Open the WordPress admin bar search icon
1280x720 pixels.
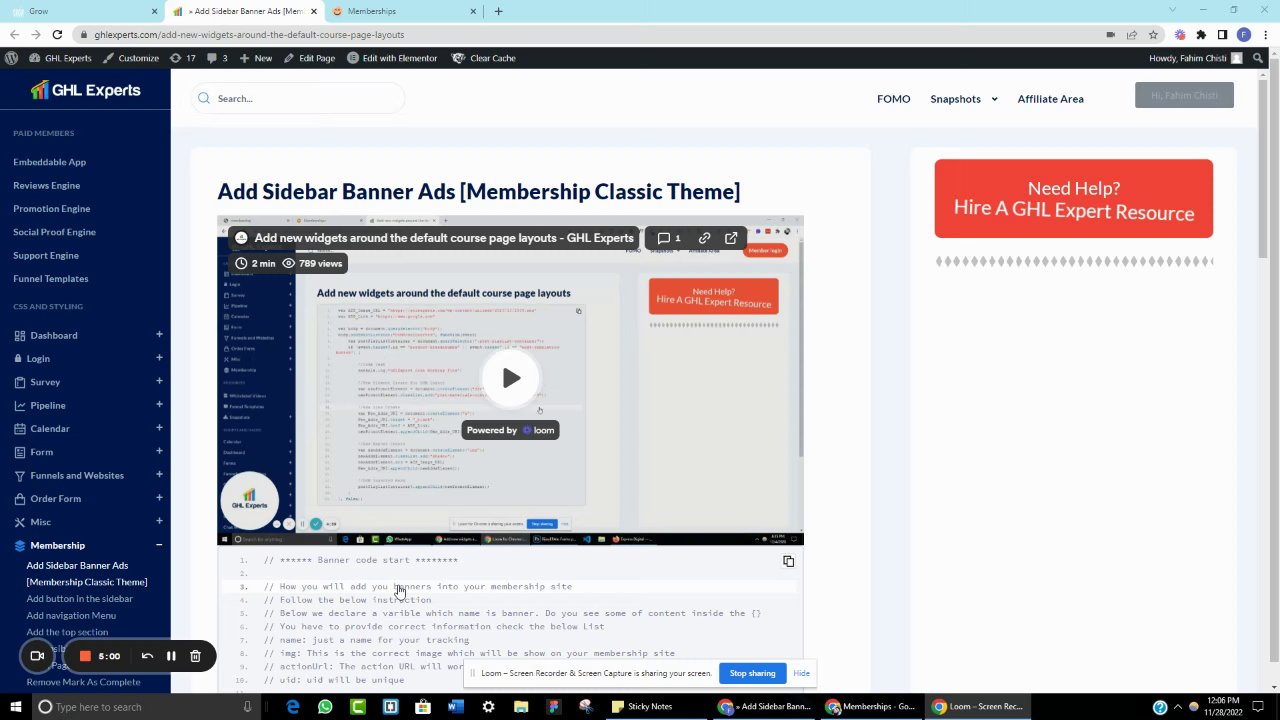coord(1258,58)
